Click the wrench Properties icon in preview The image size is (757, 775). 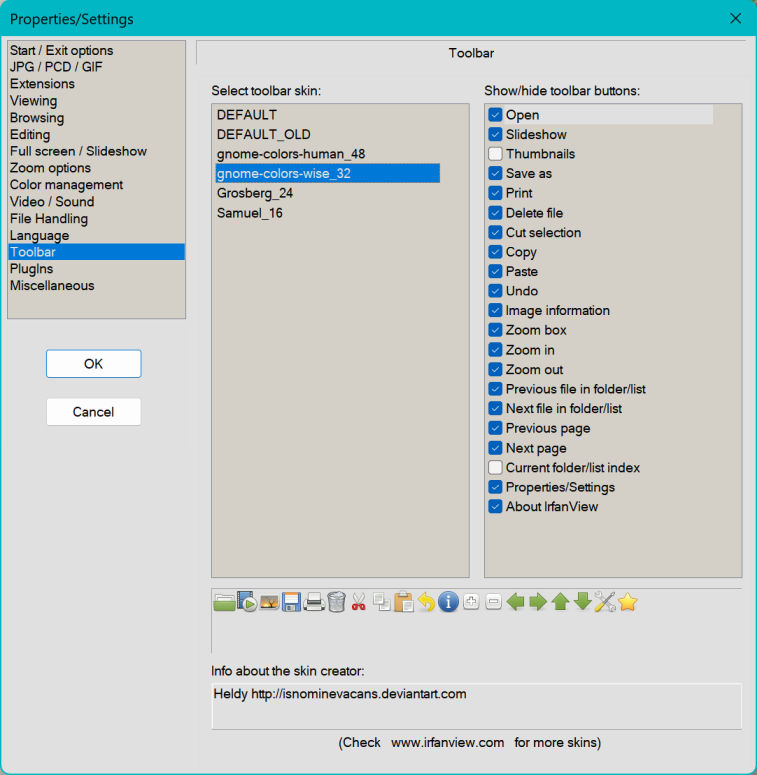coord(605,602)
